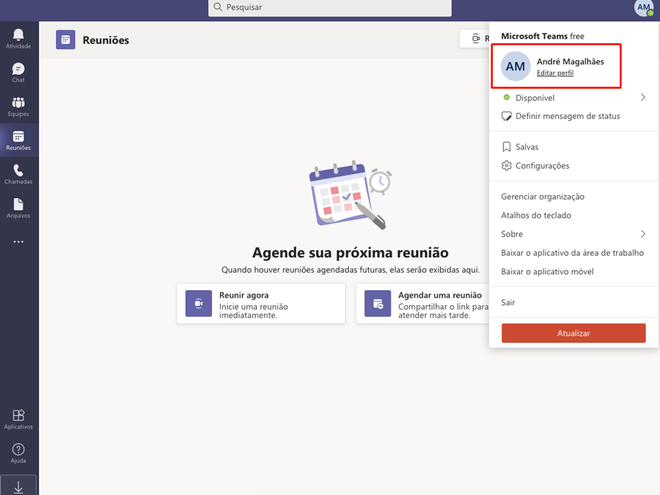Open Atalhos do teclado
The width and height of the screenshot is (660, 495).
click(x=536, y=216)
